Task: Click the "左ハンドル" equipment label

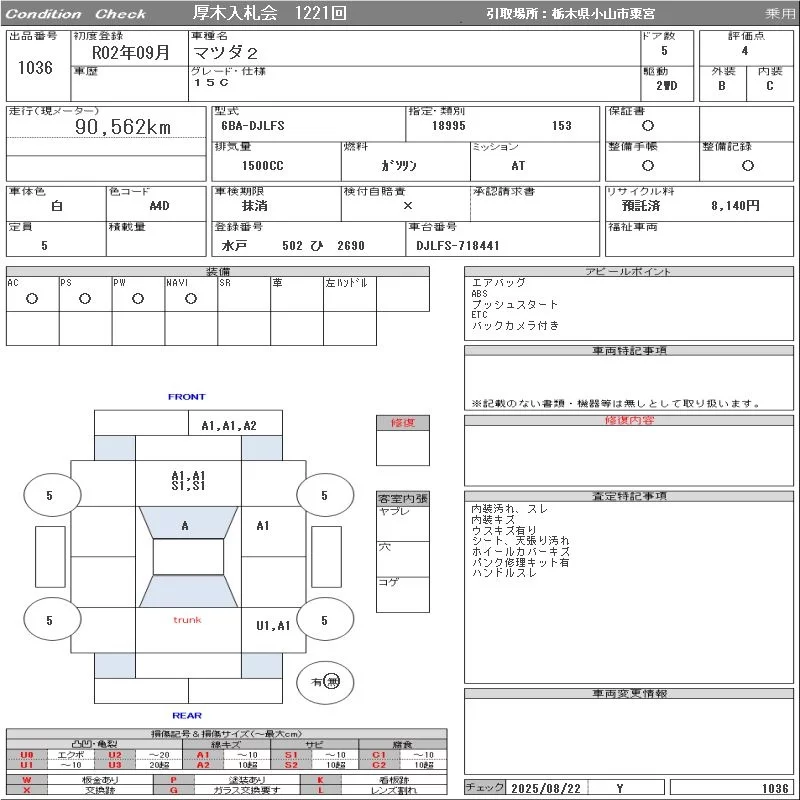Action: point(346,283)
